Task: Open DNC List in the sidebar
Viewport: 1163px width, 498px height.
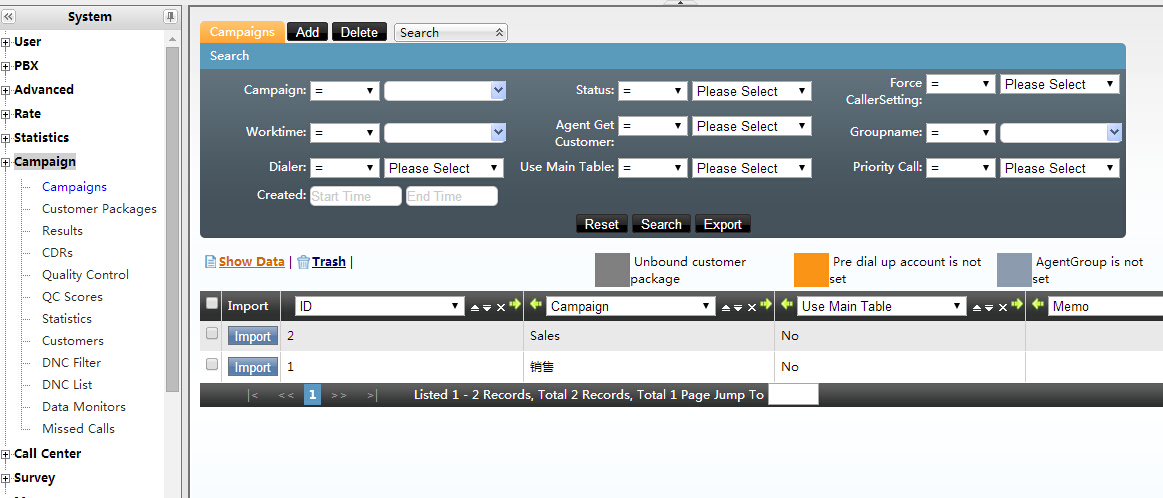Action: coord(67,385)
